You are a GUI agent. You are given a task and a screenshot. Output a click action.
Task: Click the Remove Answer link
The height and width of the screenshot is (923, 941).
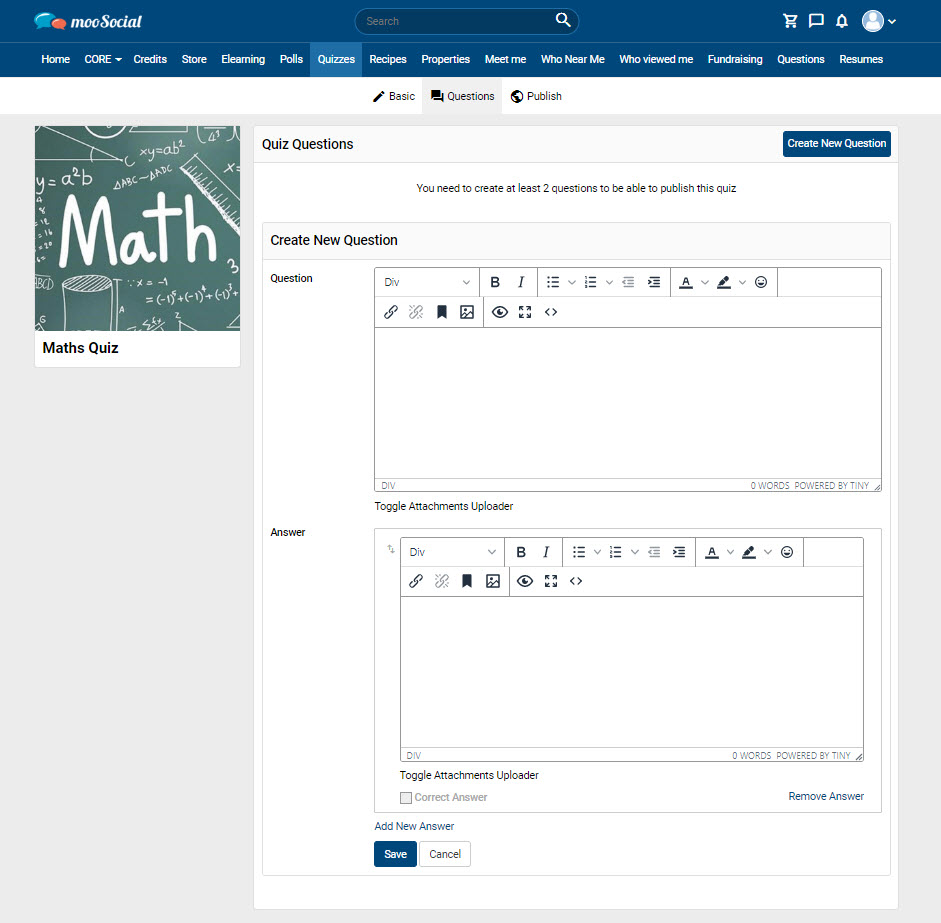[826, 796]
